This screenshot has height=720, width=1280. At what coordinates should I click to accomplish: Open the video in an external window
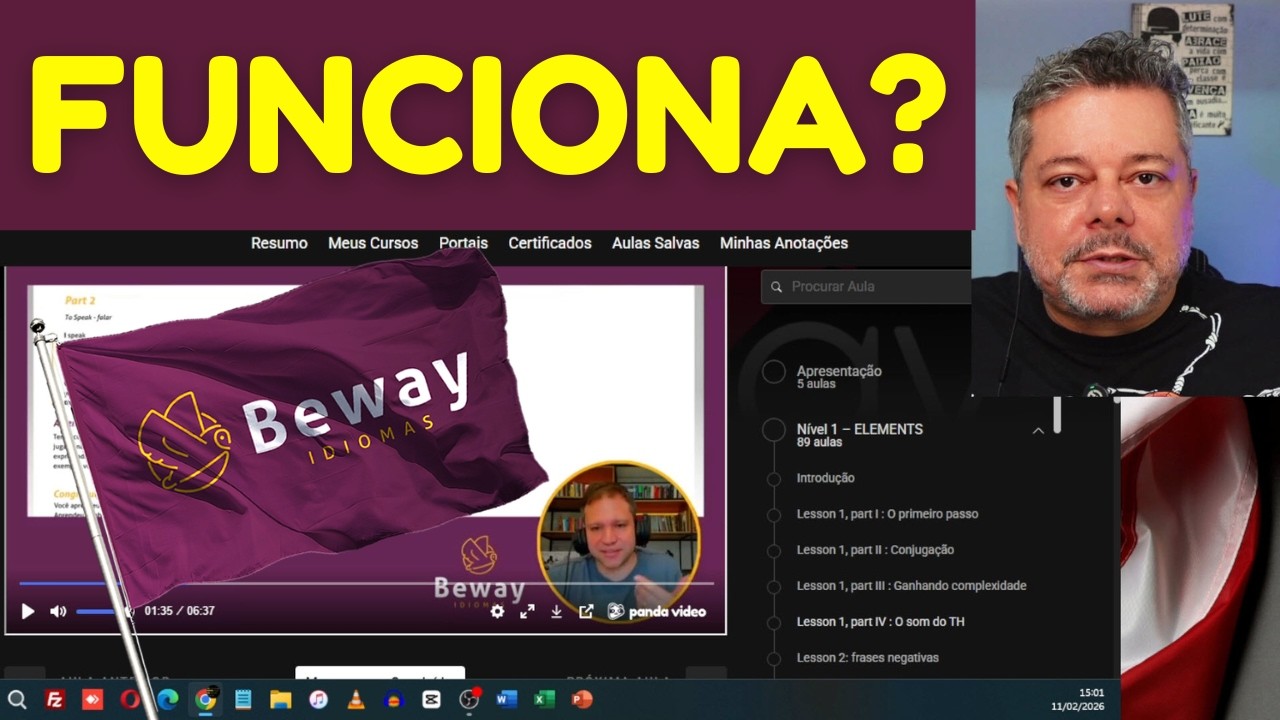tap(586, 611)
